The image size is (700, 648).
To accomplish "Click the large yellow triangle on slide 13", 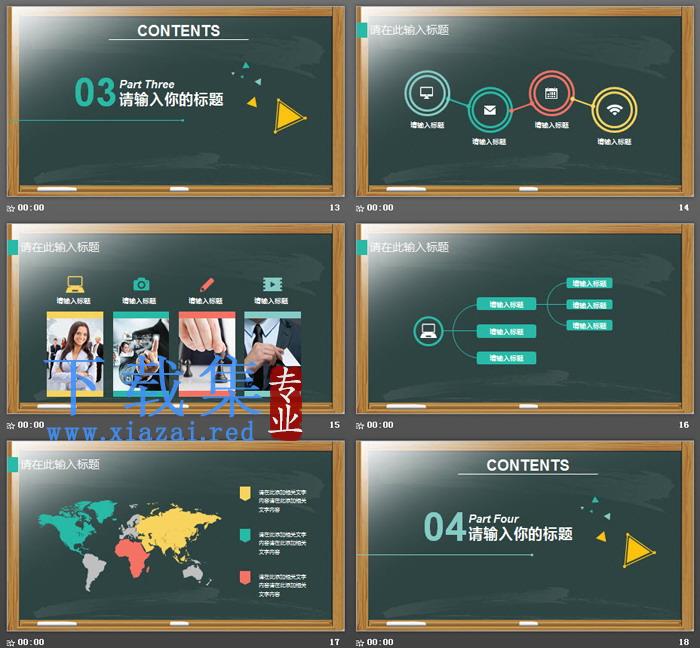I will pyautogui.click(x=288, y=116).
